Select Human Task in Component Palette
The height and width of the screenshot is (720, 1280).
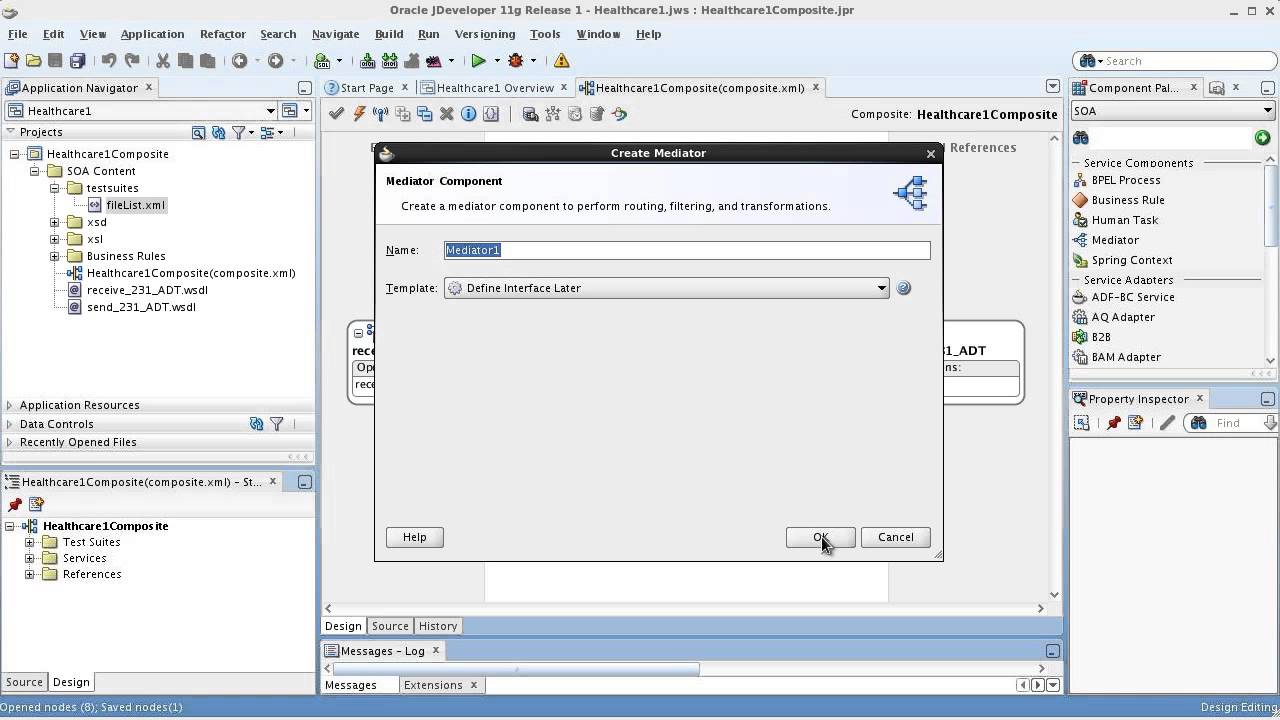(1125, 220)
